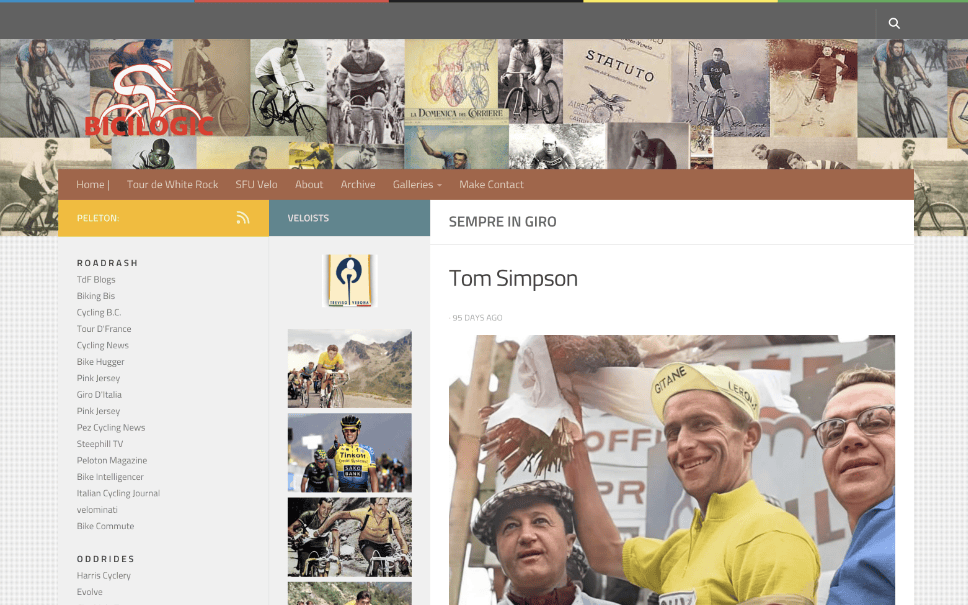This screenshot has height=605, width=968.
Task: Open the Home menu item
Action: [x=90, y=185]
